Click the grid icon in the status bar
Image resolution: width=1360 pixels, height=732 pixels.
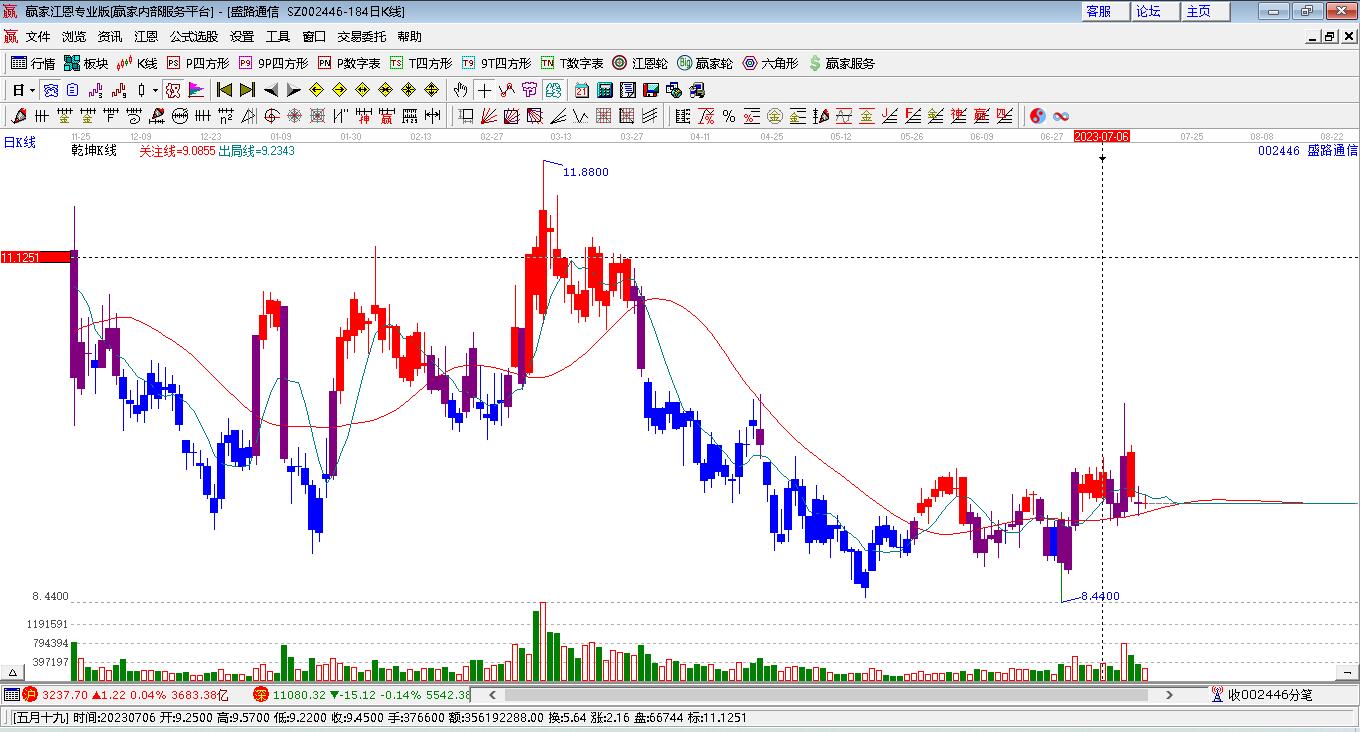(x=11, y=694)
